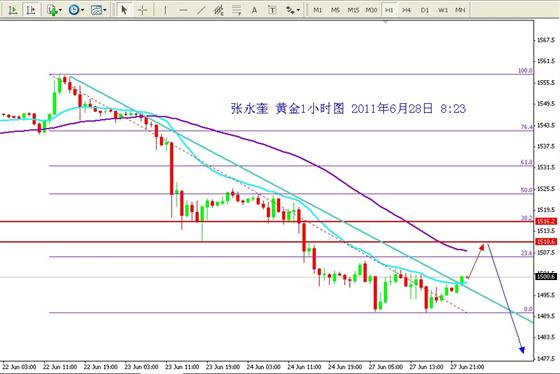Select the cursor arrow tool
This screenshot has width=560, height=374.
(124, 10)
